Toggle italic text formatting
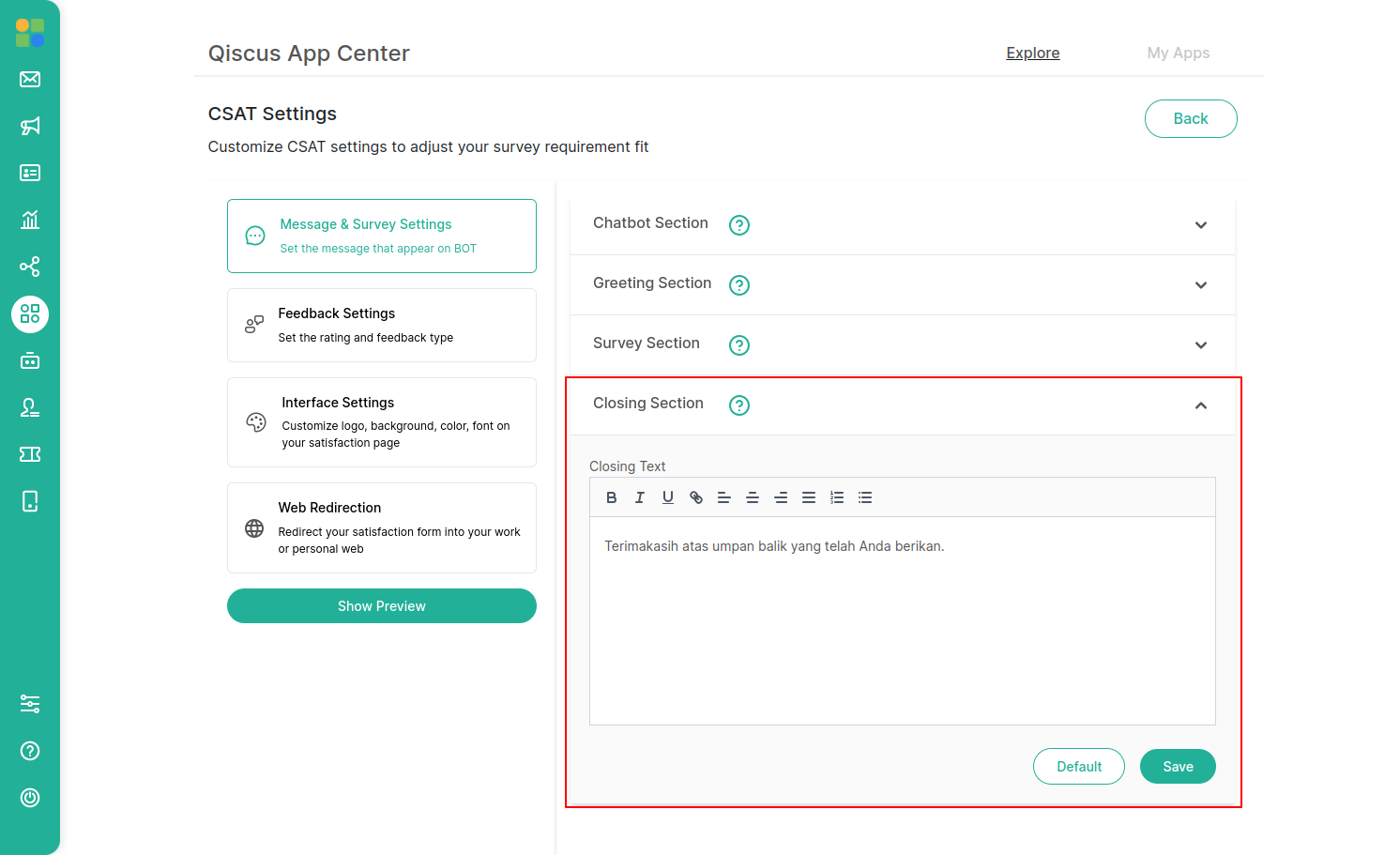 click(640, 497)
